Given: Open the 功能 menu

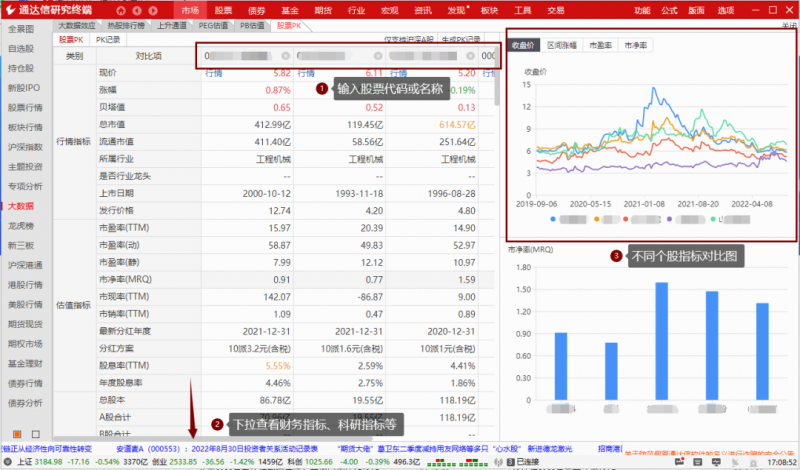Looking at the screenshot, I should click(x=642, y=10).
